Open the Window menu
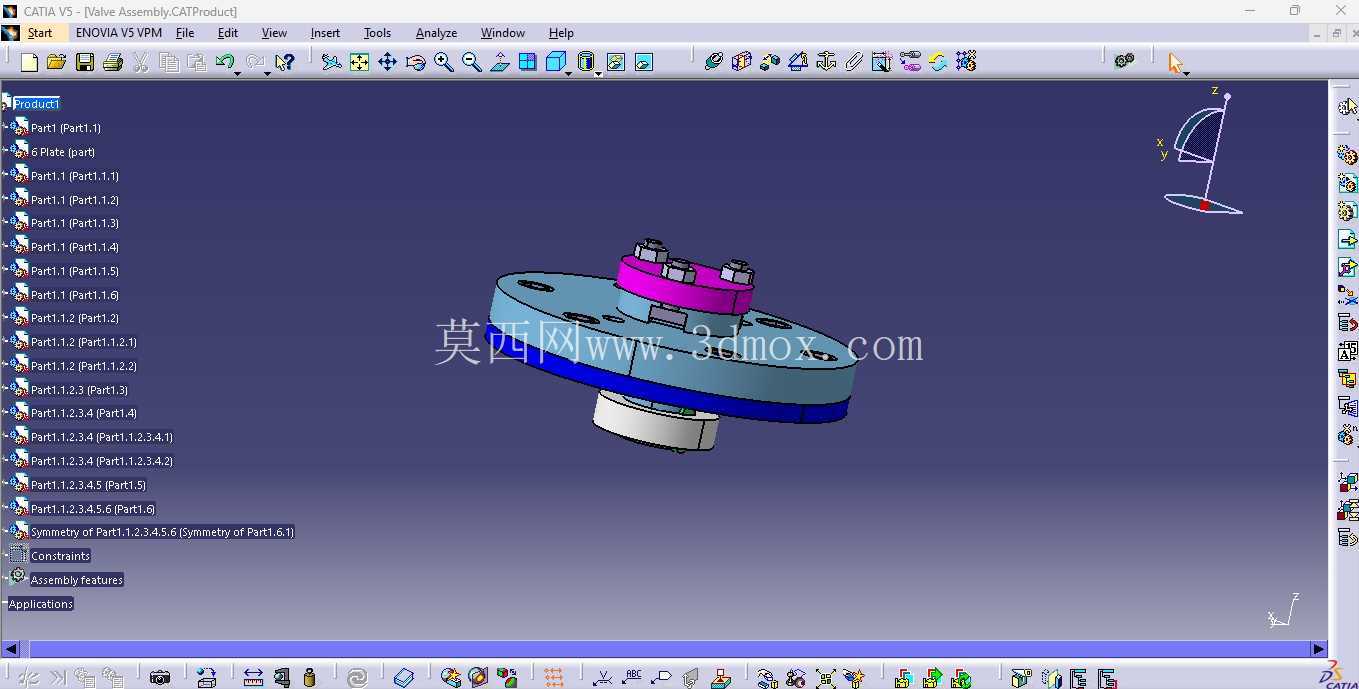The width and height of the screenshot is (1359, 689). point(502,33)
